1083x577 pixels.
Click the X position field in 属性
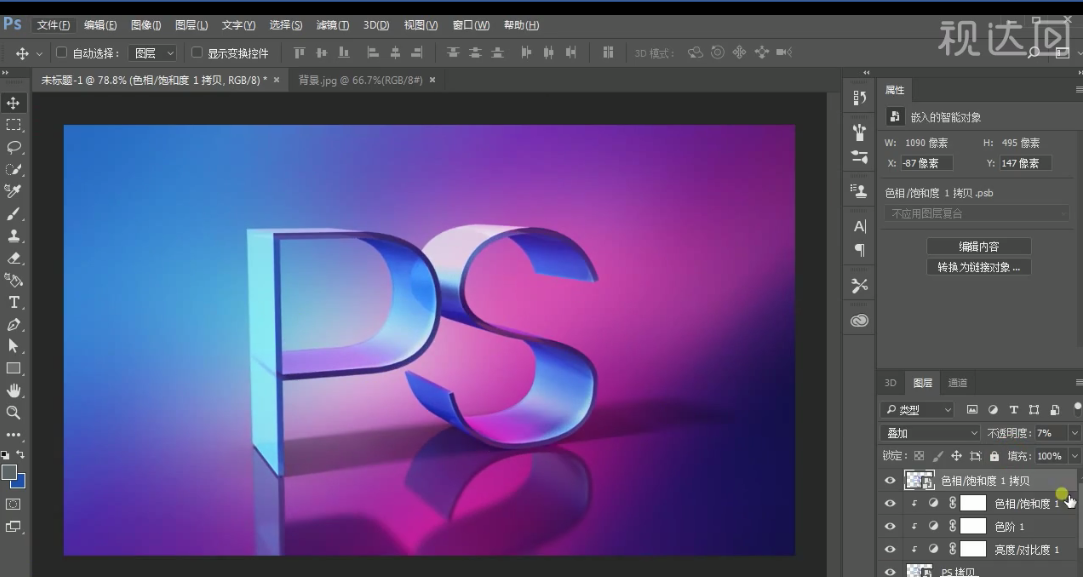[927, 163]
